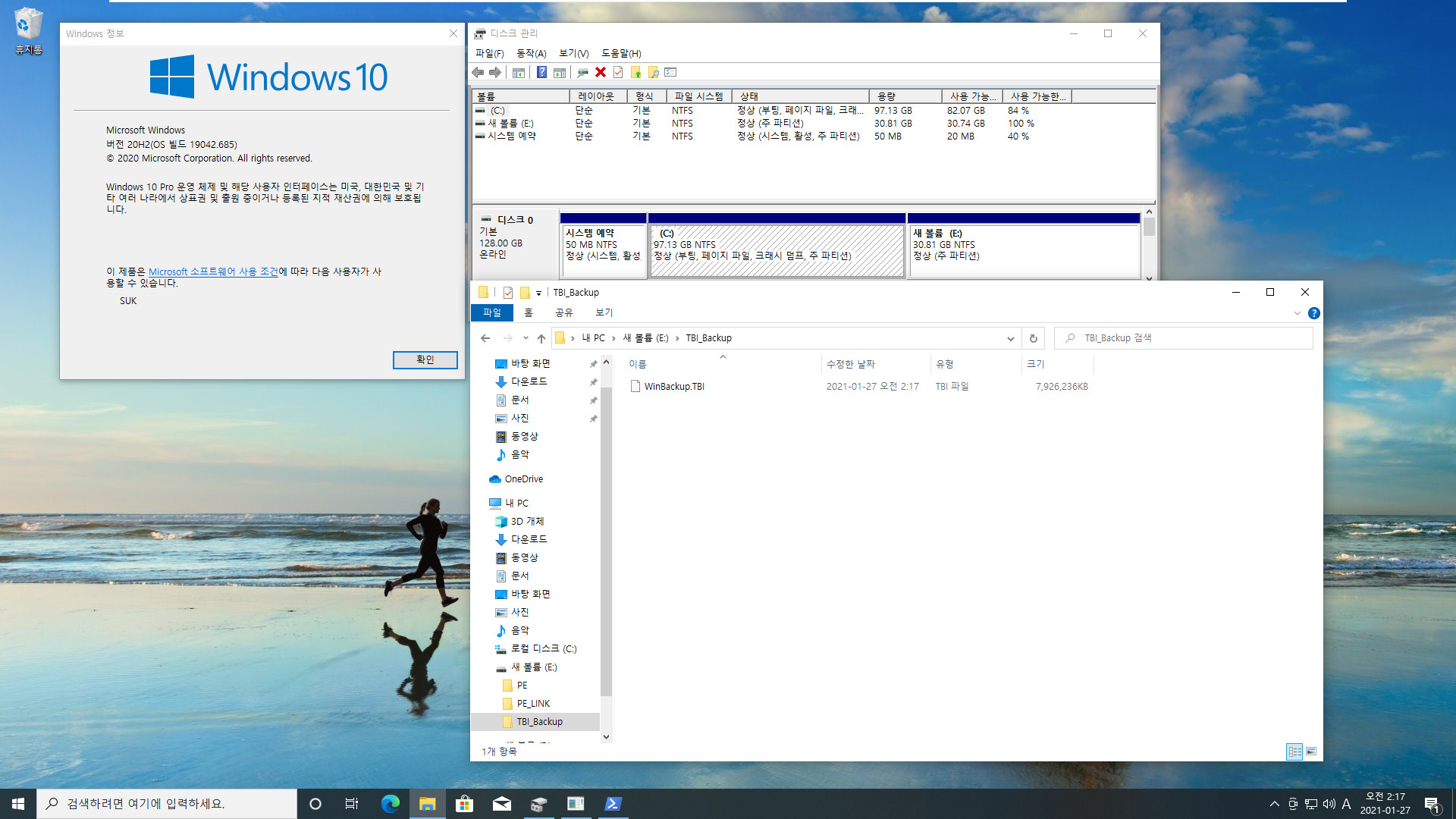Open PowerShell from the taskbar
This screenshot has width=1456, height=819.
pos(613,804)
